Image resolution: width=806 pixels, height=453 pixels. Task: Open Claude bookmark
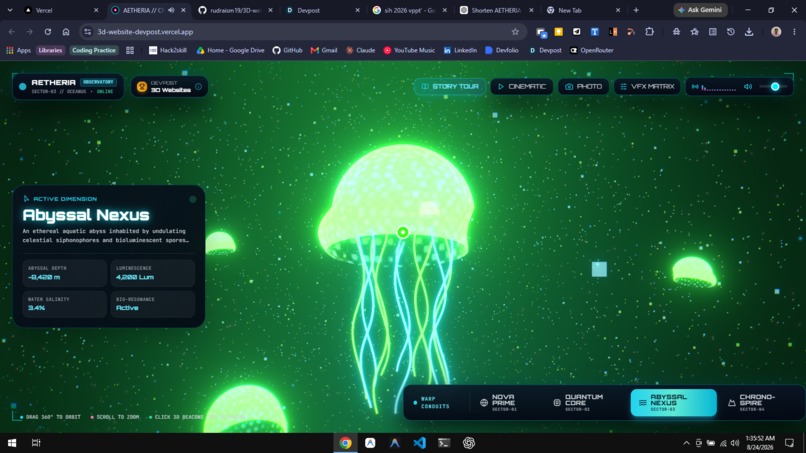coord(360,50)
